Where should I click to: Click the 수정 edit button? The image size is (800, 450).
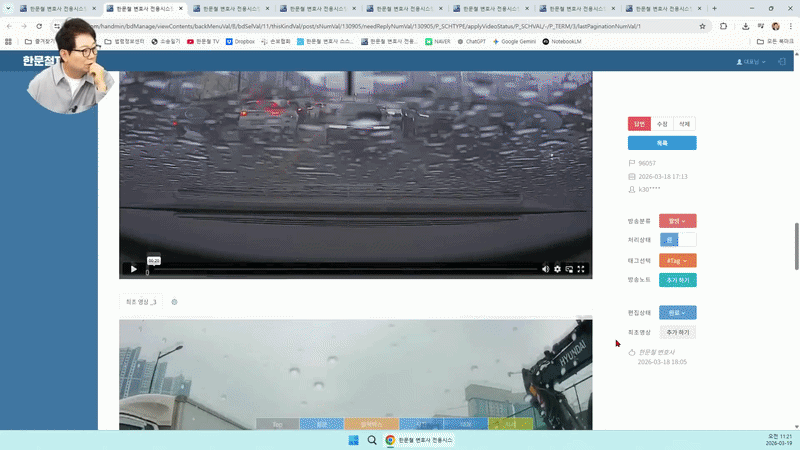pos(662,124)
